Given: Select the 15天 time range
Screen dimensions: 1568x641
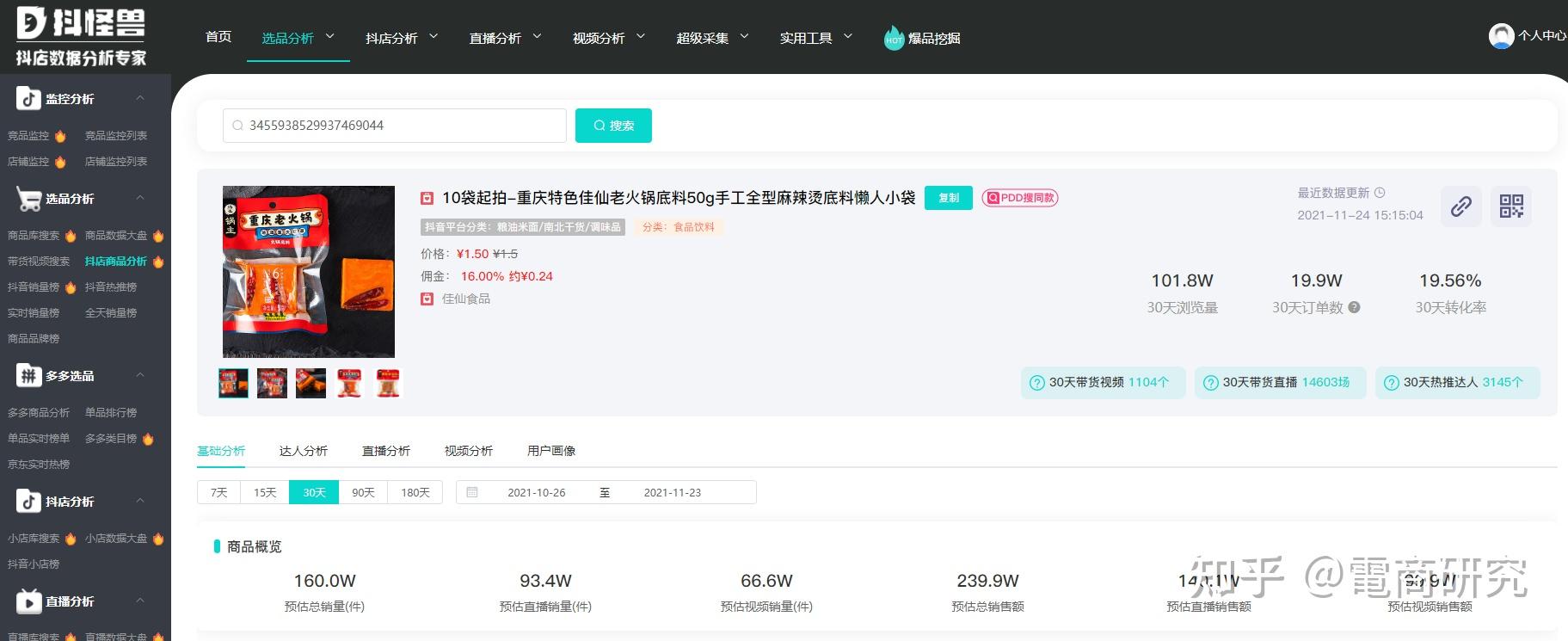Looking at the screenshot, I should pyautogui.click(x=265, y=492).
